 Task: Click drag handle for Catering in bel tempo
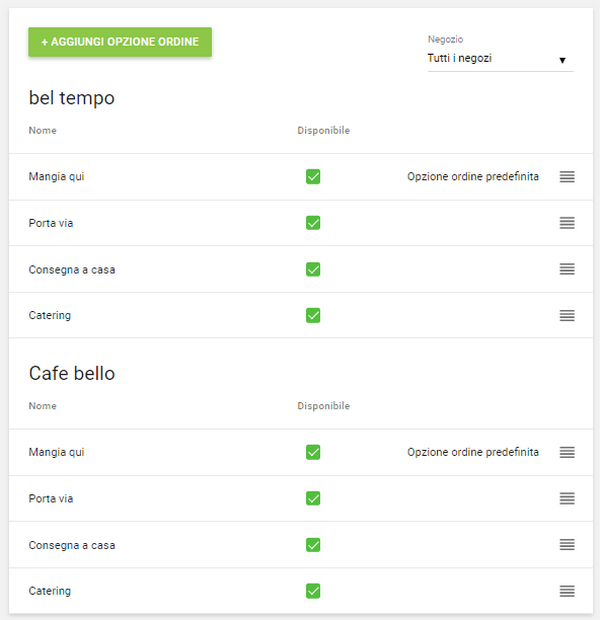567,315
